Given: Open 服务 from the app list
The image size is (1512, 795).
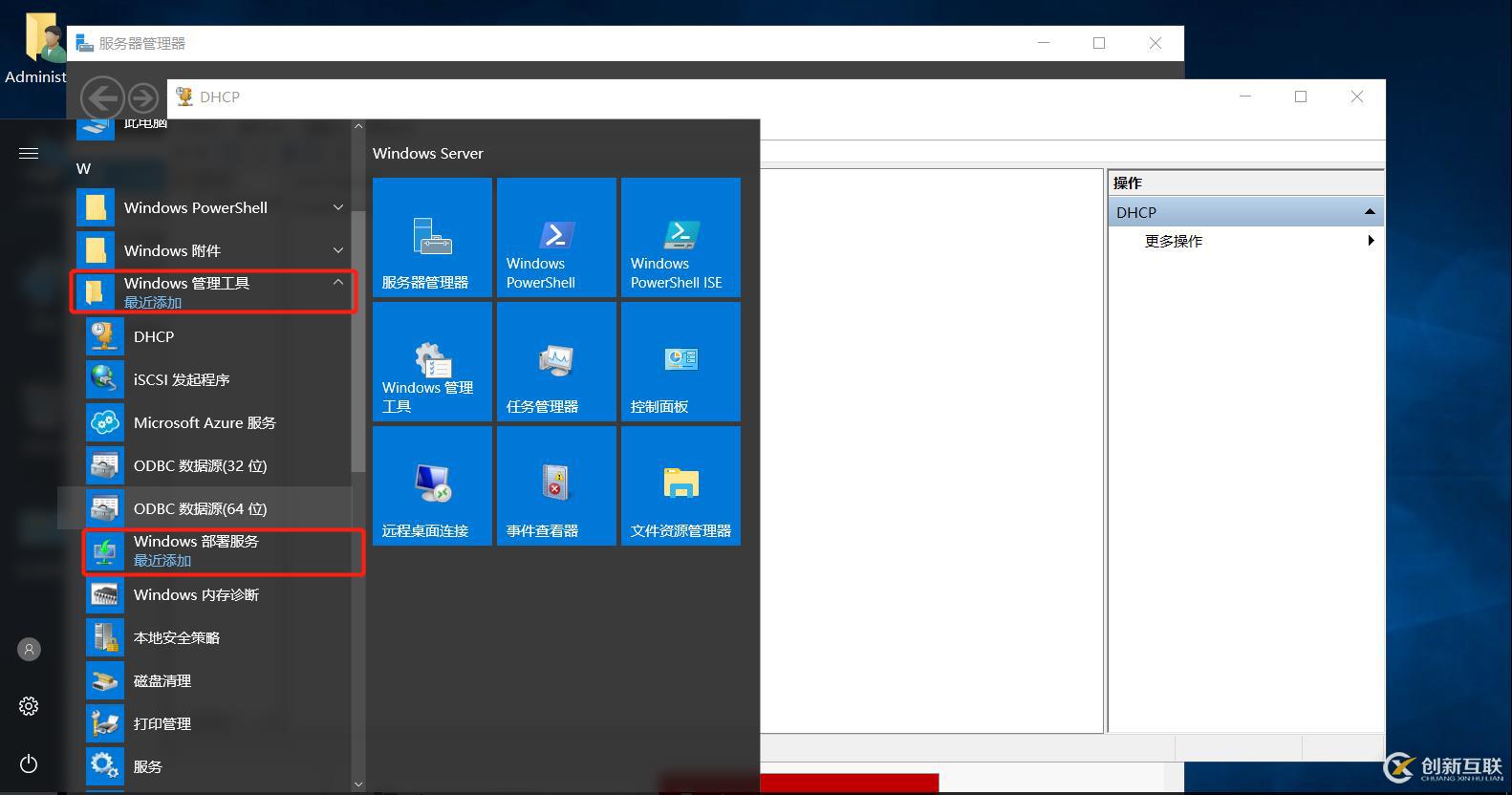Looking at the screenshot, I should pos(214,766).
